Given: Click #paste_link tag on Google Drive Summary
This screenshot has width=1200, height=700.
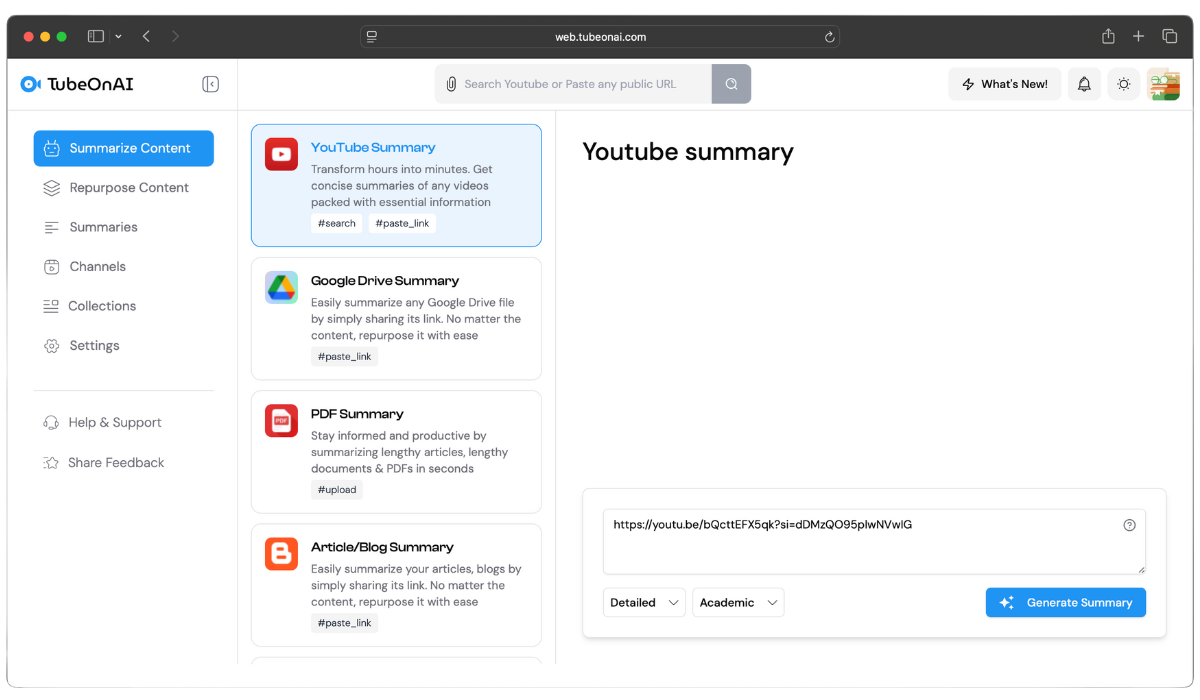Looking at the screenshot, I should click(x=344, y=356).
